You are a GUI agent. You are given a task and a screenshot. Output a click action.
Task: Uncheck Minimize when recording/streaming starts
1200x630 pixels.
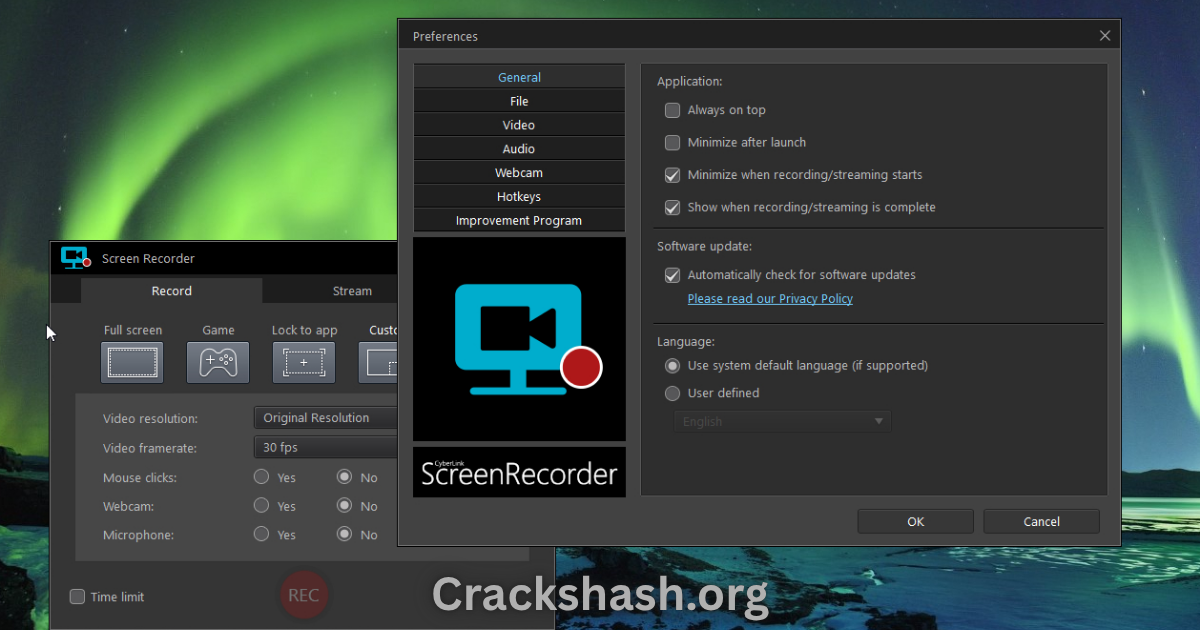673,175
